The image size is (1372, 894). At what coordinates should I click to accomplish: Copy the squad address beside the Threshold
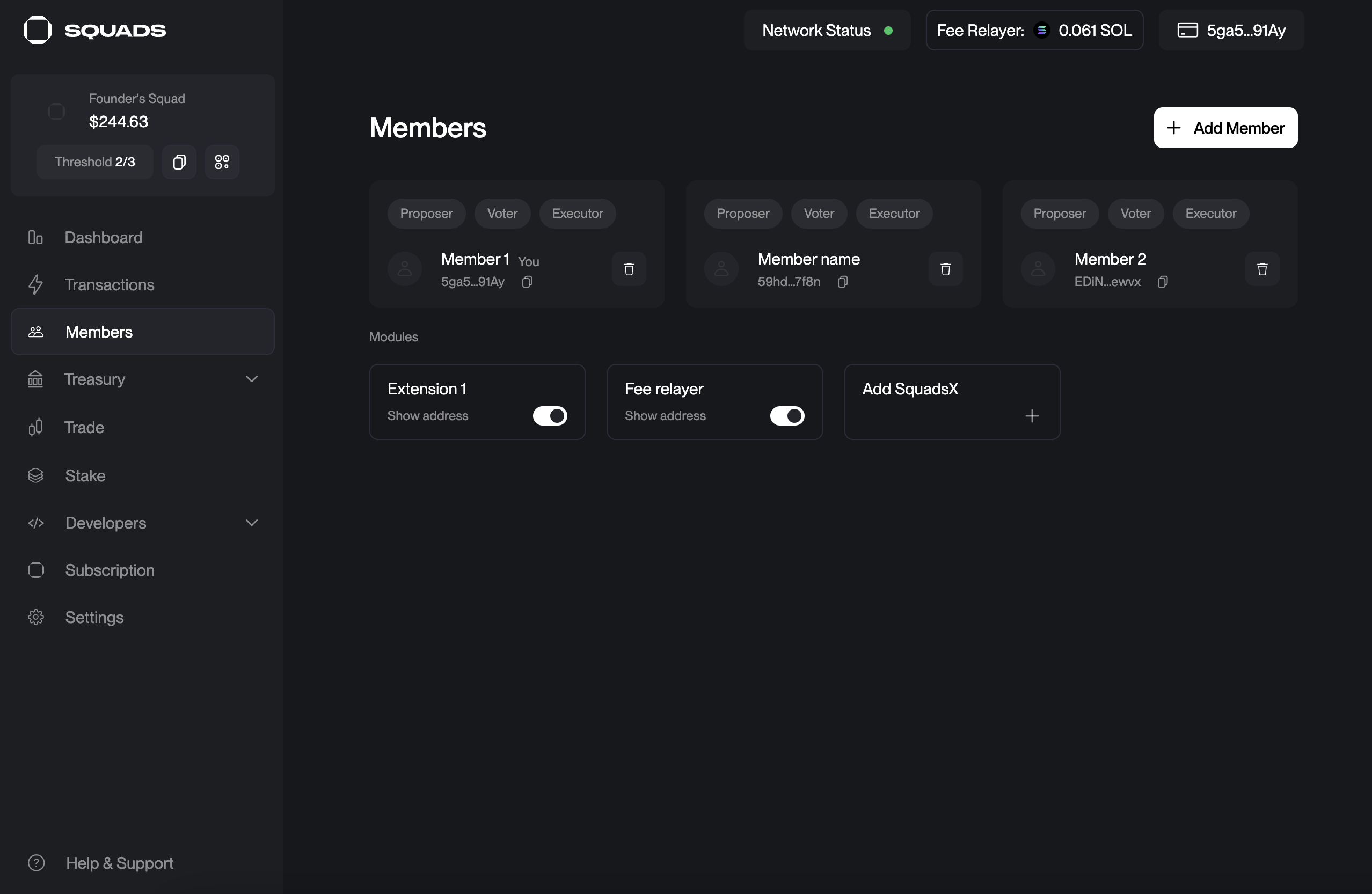click(x=179, y=162)
